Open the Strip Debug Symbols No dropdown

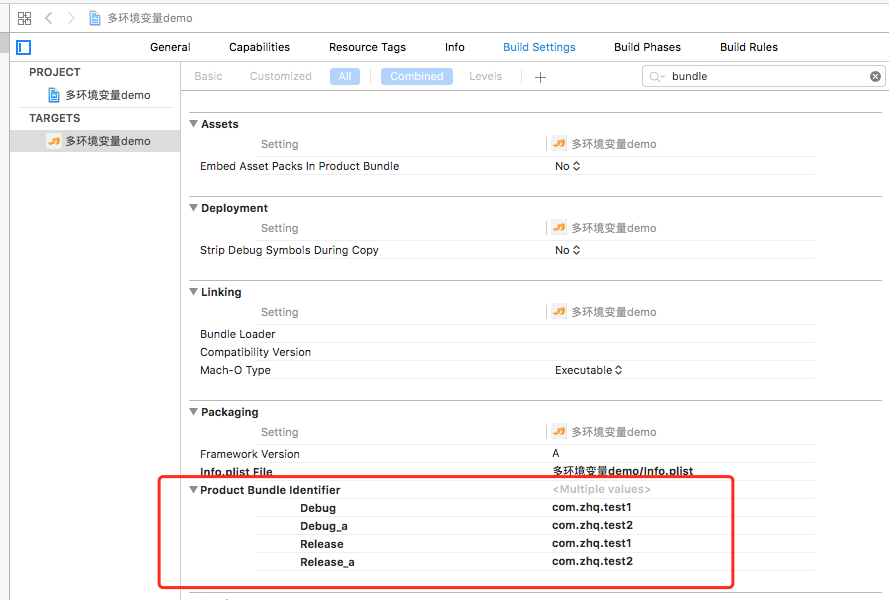[568, 250]
